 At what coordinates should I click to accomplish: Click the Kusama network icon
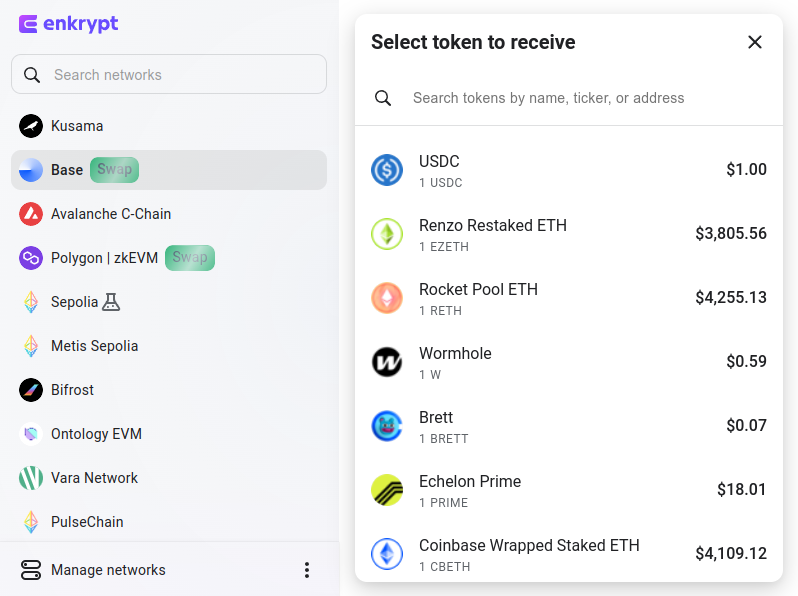click(x=31, y=126)
